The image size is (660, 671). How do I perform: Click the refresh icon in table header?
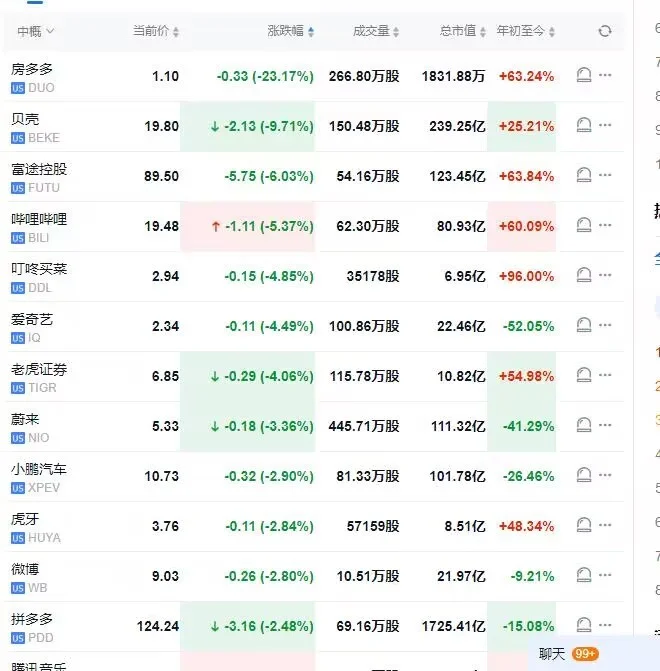click(604, 32)
